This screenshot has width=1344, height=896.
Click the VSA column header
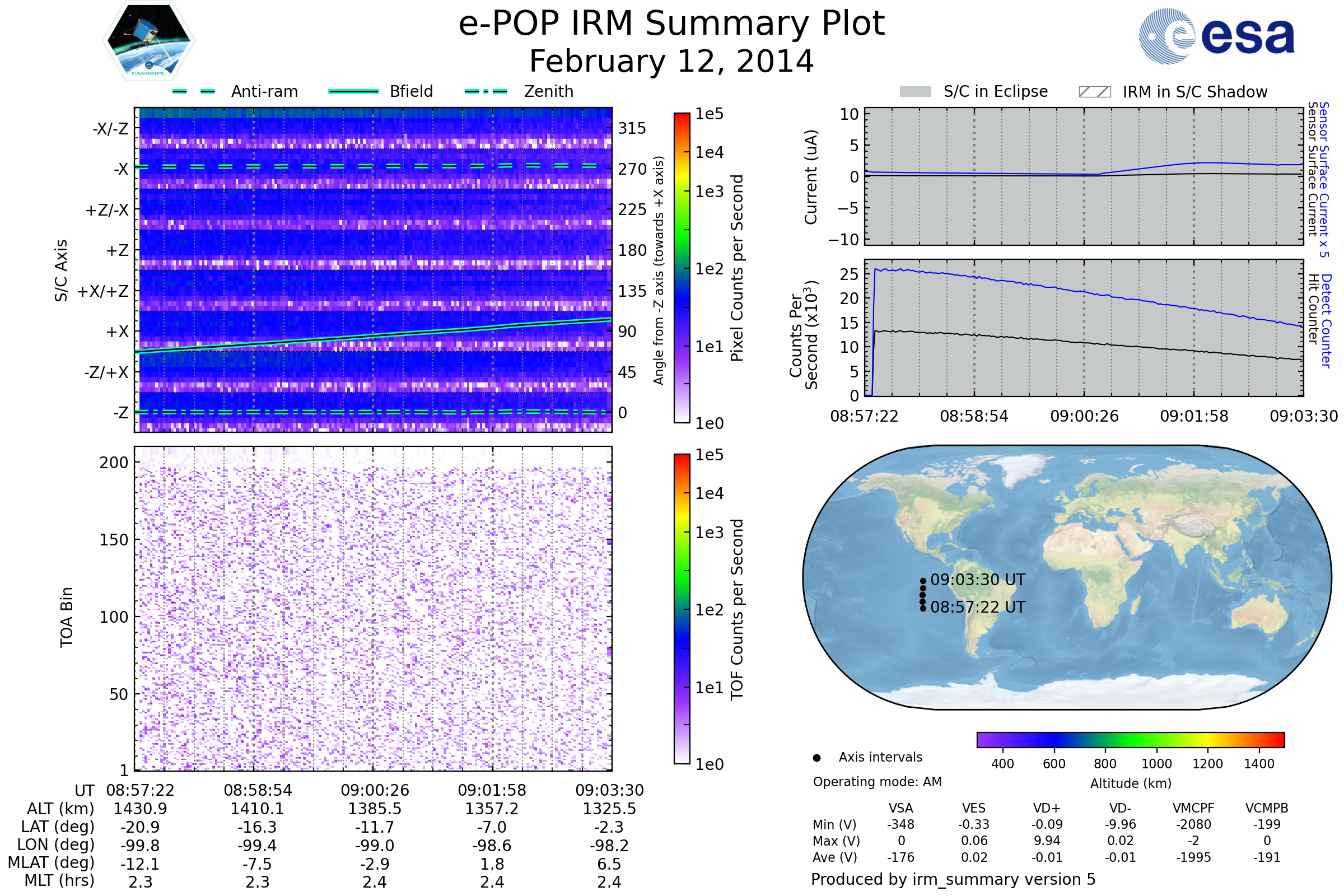(900, 808)
